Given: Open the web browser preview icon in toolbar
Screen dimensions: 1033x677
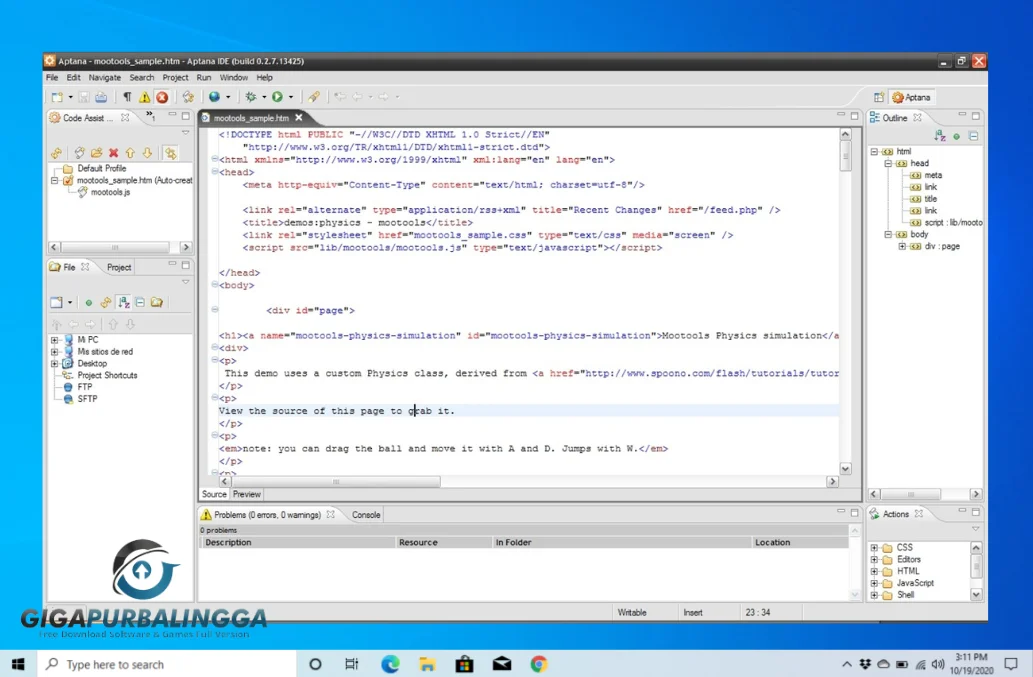Looking at the screenshot, I should point(214,97).
